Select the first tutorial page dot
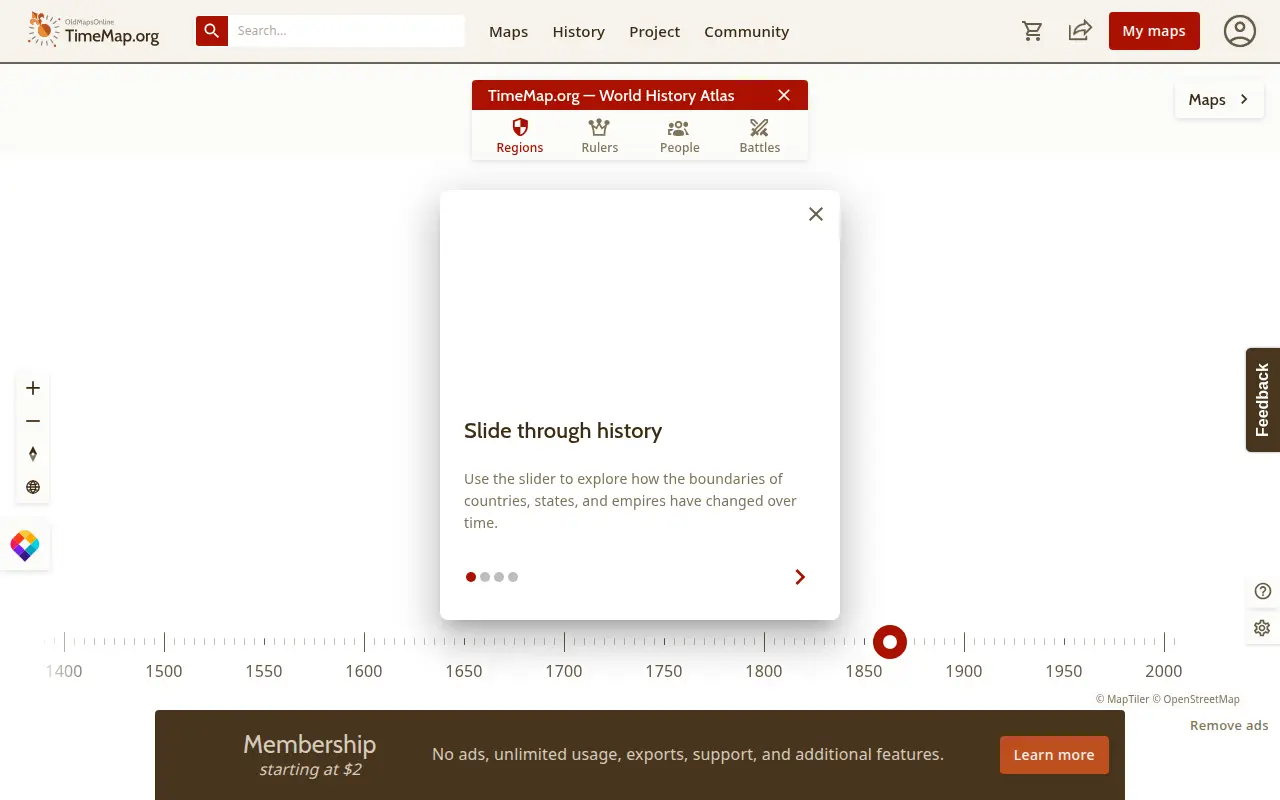Image resolution: width=1280 pixels, height=800 pixels. 471,577
